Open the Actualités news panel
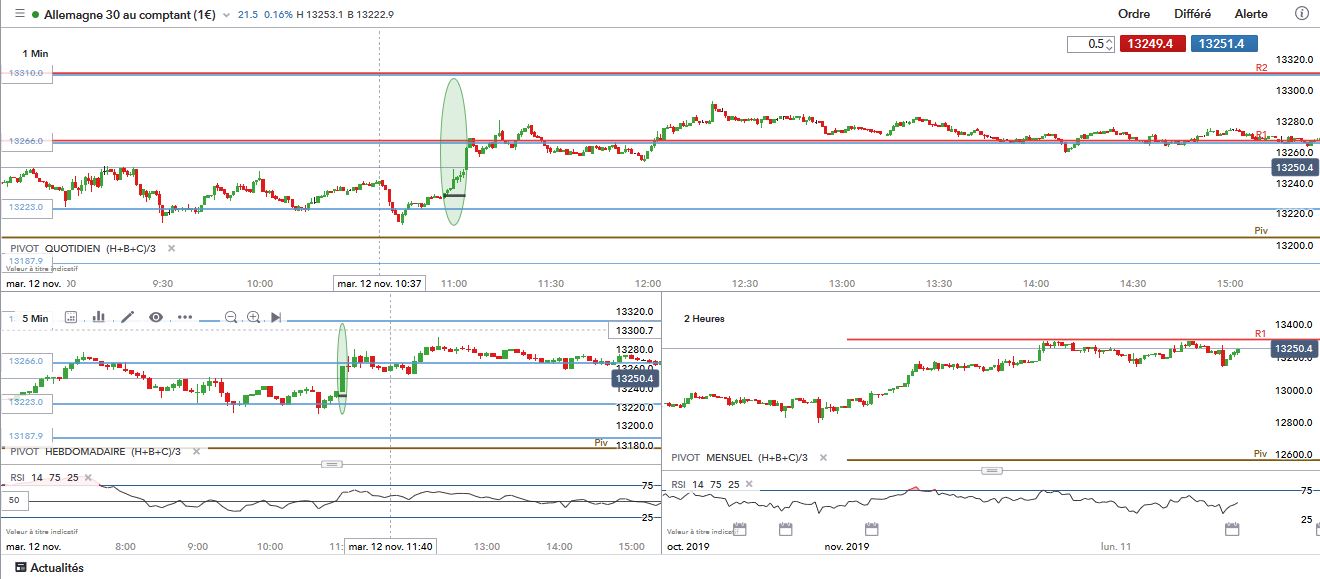The height and width of the screenshot is (579, 1320). (x=49, y=568)
